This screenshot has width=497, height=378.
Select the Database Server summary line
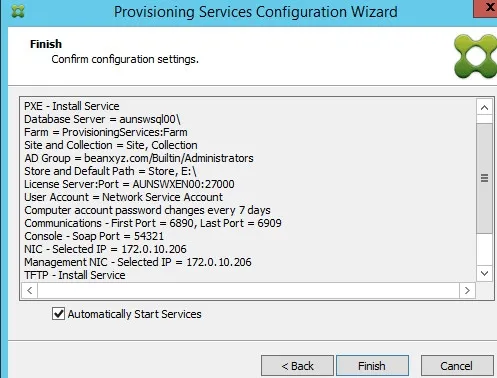pos(102,119)
